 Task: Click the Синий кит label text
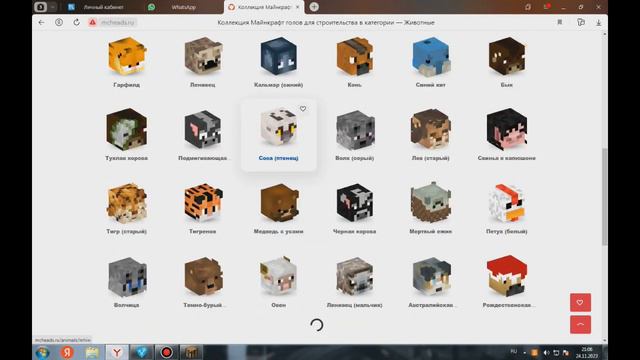point(431,85)
